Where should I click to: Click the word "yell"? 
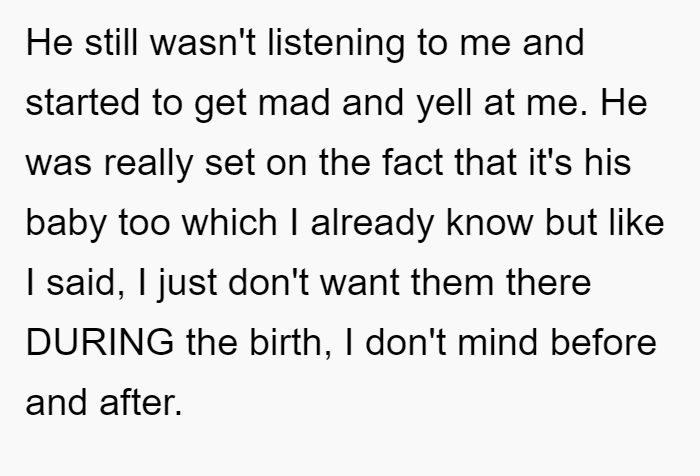(x=444, y=103)
